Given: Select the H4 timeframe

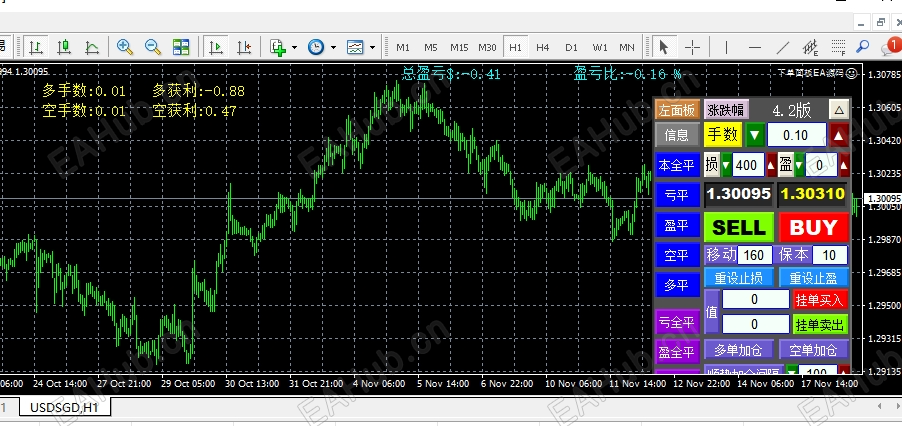Looking at the screenshot, I should [x=542, y=47].
